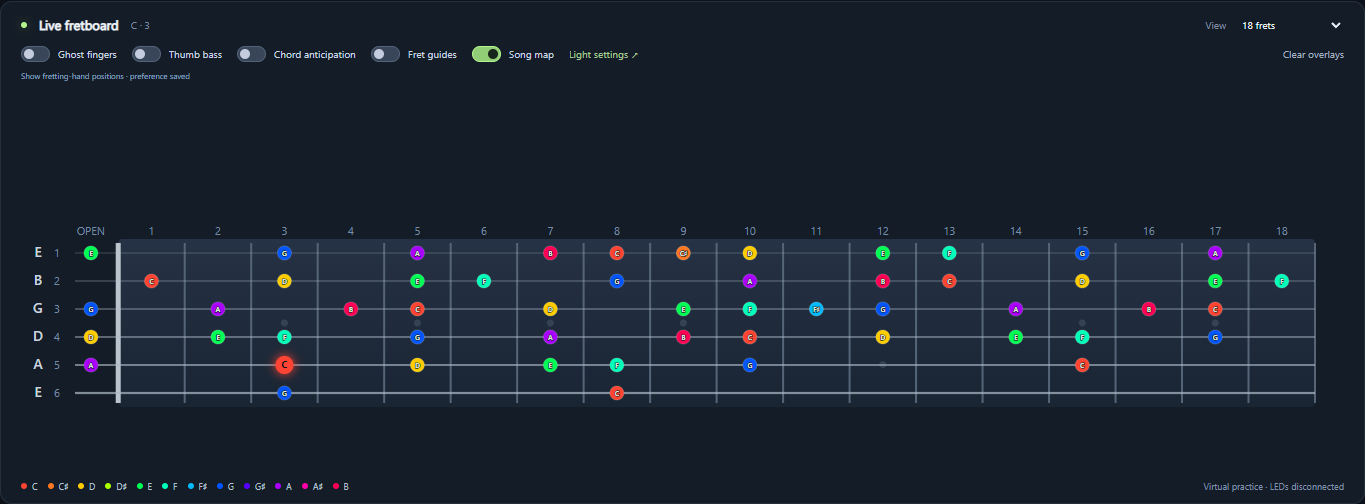Viewport: 1365px width, 504px height.
Task: Click the B string 2 label
Action: (x=38, y=281)
